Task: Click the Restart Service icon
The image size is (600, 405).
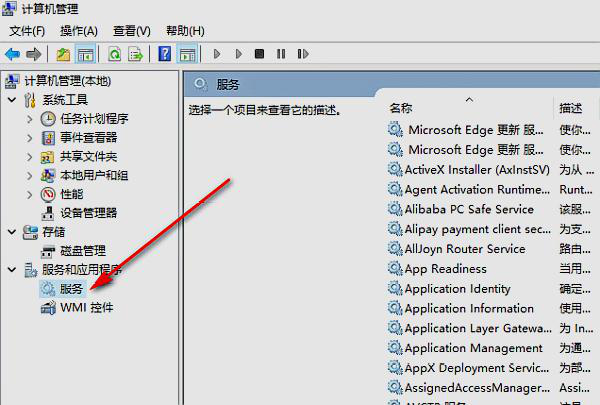Action: point(303,54)
